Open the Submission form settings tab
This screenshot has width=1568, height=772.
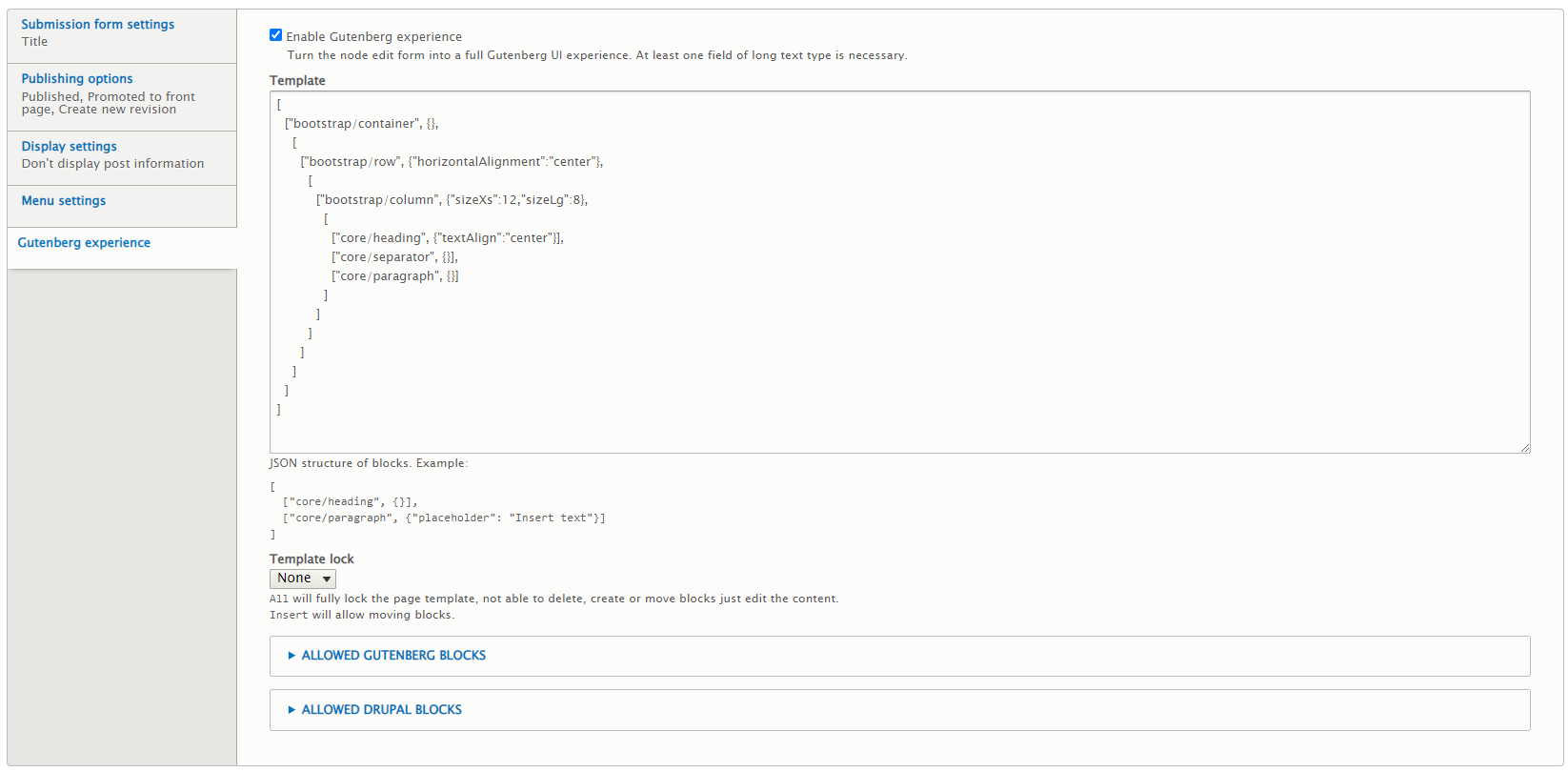(97, 25)
